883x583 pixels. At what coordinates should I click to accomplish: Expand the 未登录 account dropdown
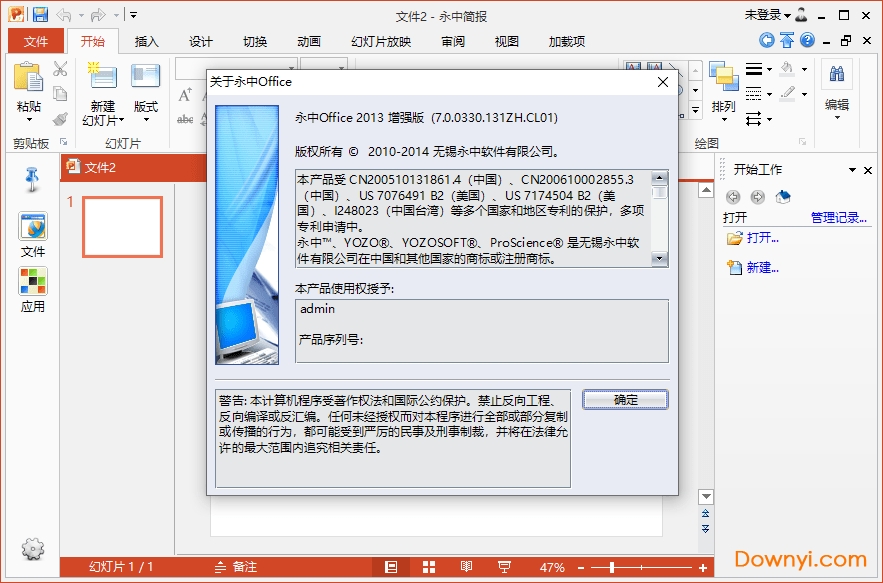787,16
